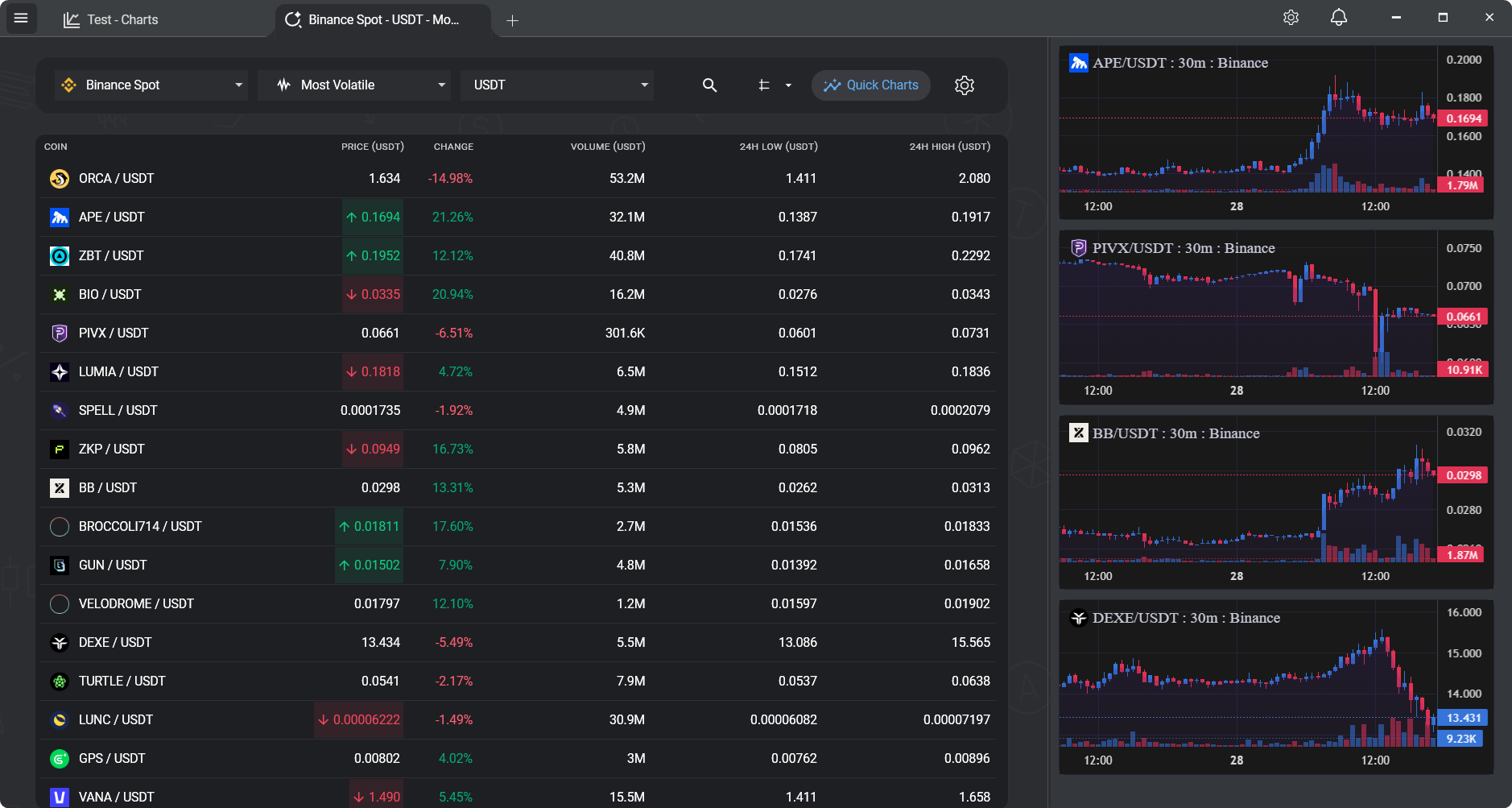Click the ORCA coin icon
Viewport: 1512px width, 808px height.
point(60,179)
